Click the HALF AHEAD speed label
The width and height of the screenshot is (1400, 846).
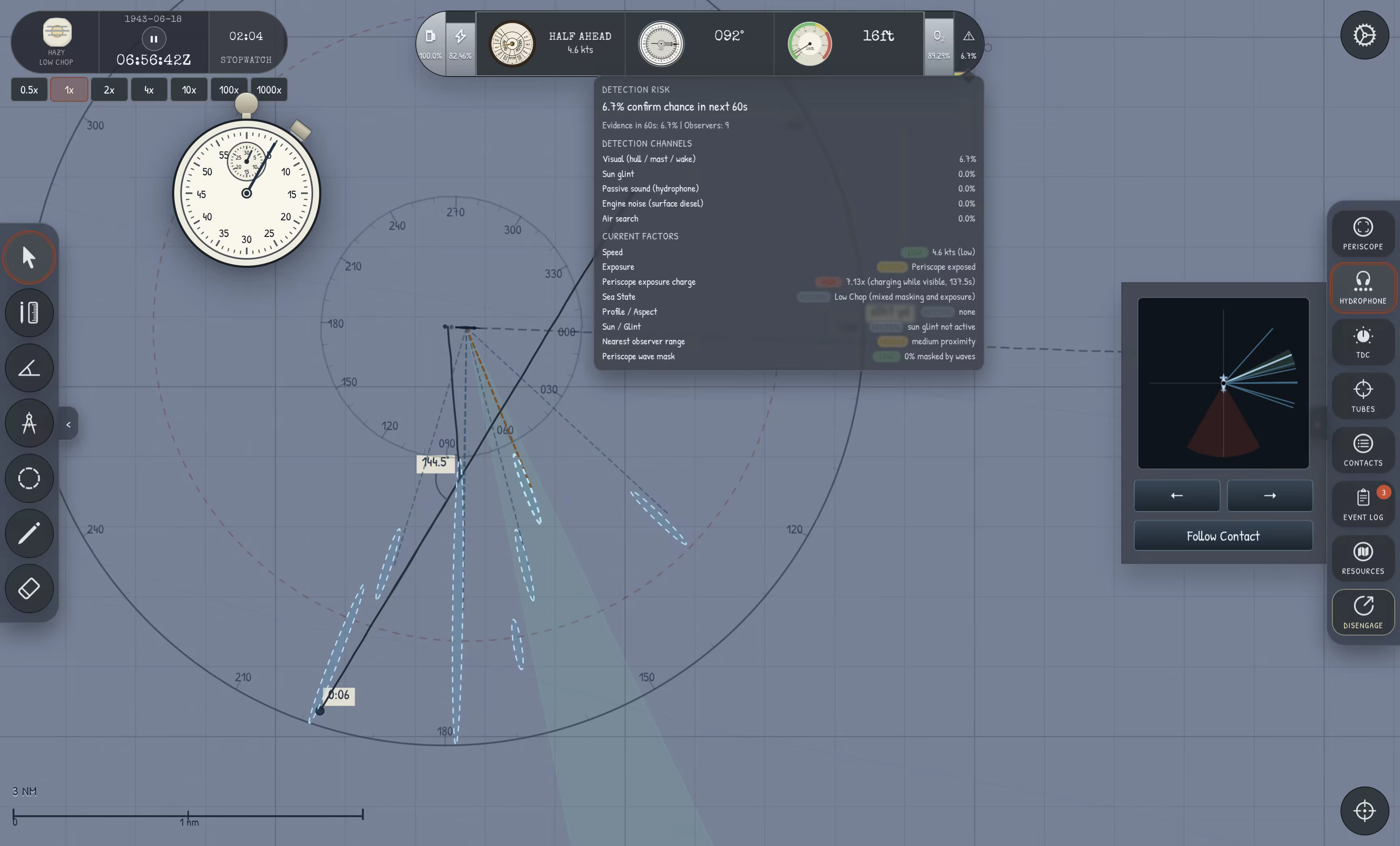pyautogui.click(x=580, y=36)
